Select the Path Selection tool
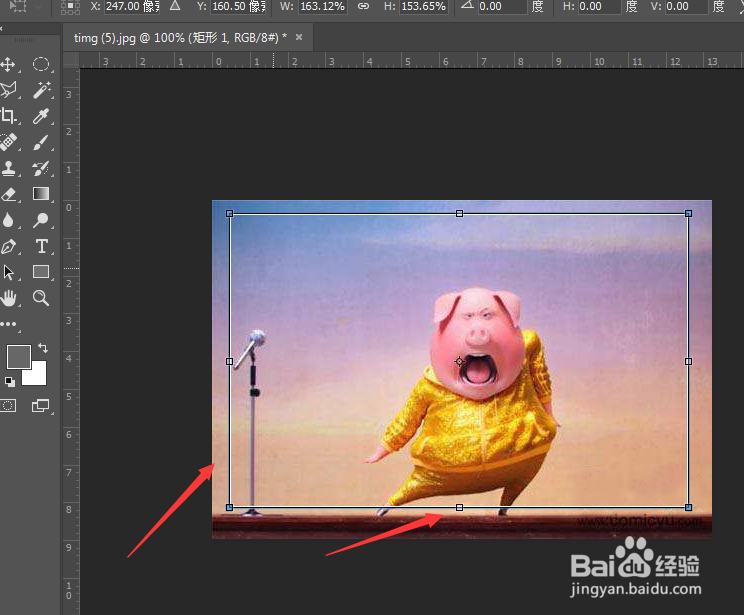The image size is (744, 615). [x=8, y=272]
